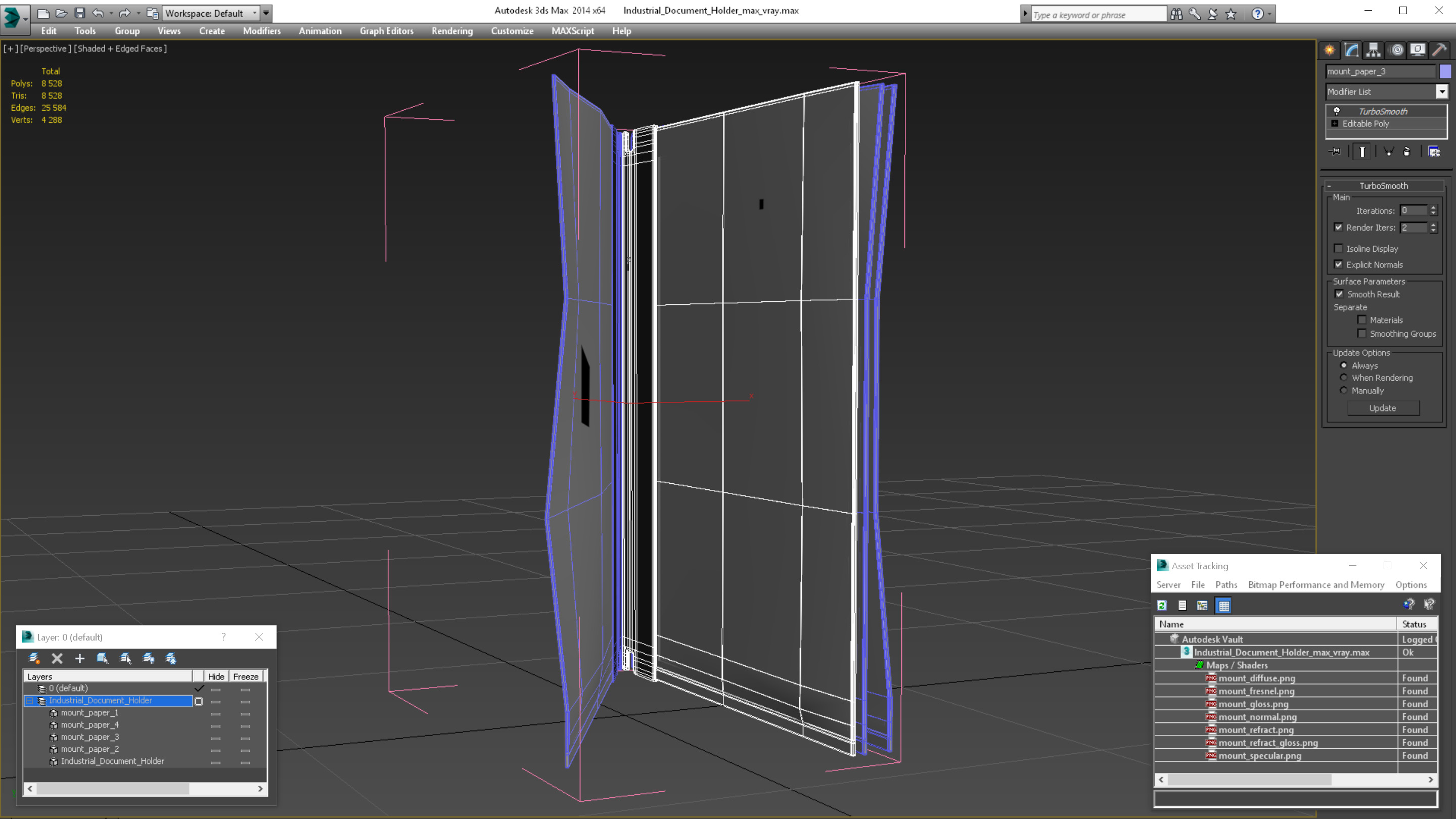Open Paths menu in Asset Tracking
This screenshot has width=1456, height=819.
coord(1226,585)
